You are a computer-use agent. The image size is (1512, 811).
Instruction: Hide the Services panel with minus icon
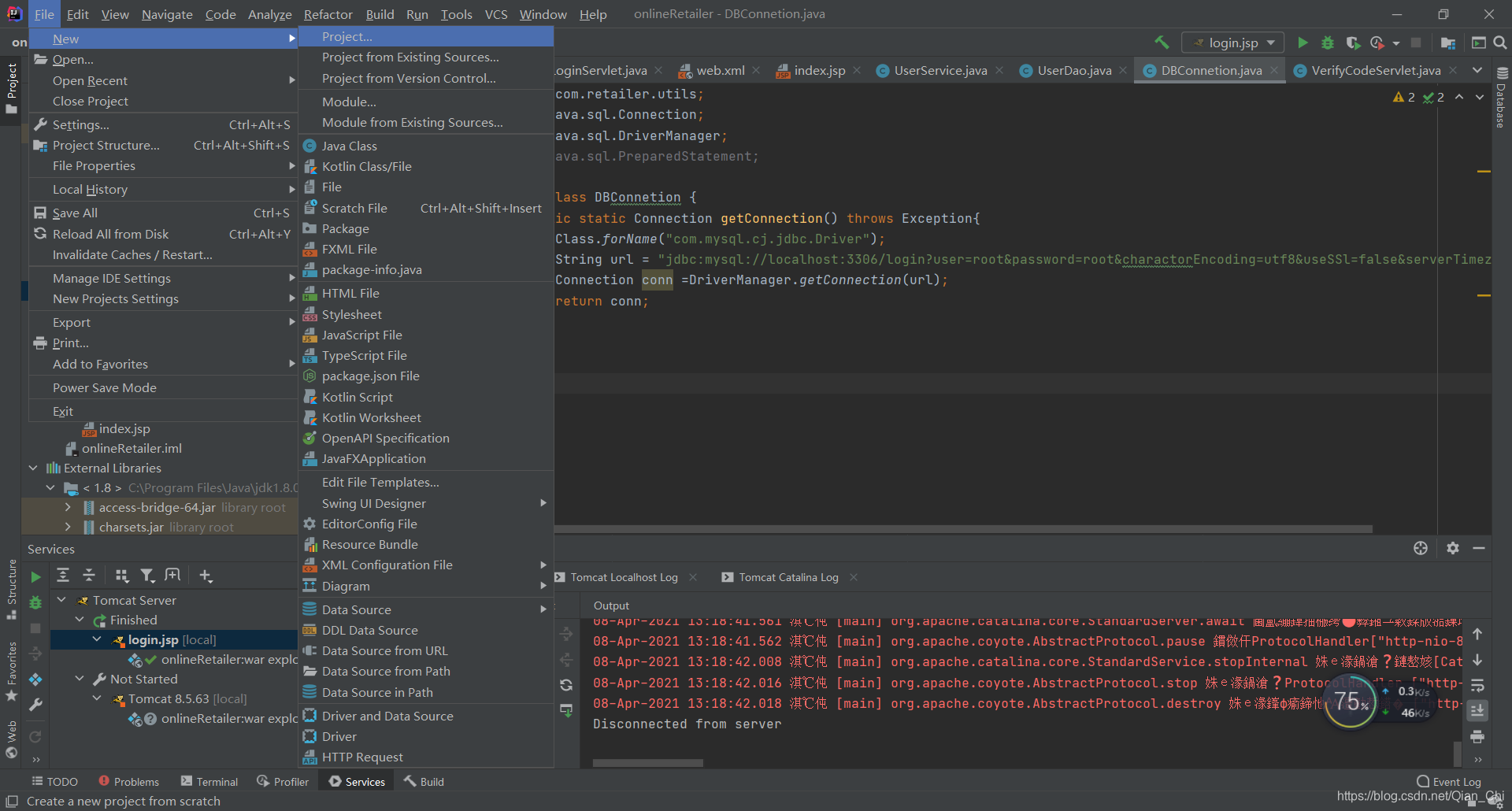click(1479, 548)
